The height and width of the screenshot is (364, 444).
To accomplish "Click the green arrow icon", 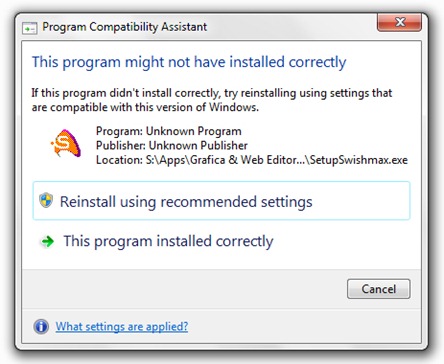I will [x=47, y=241].
